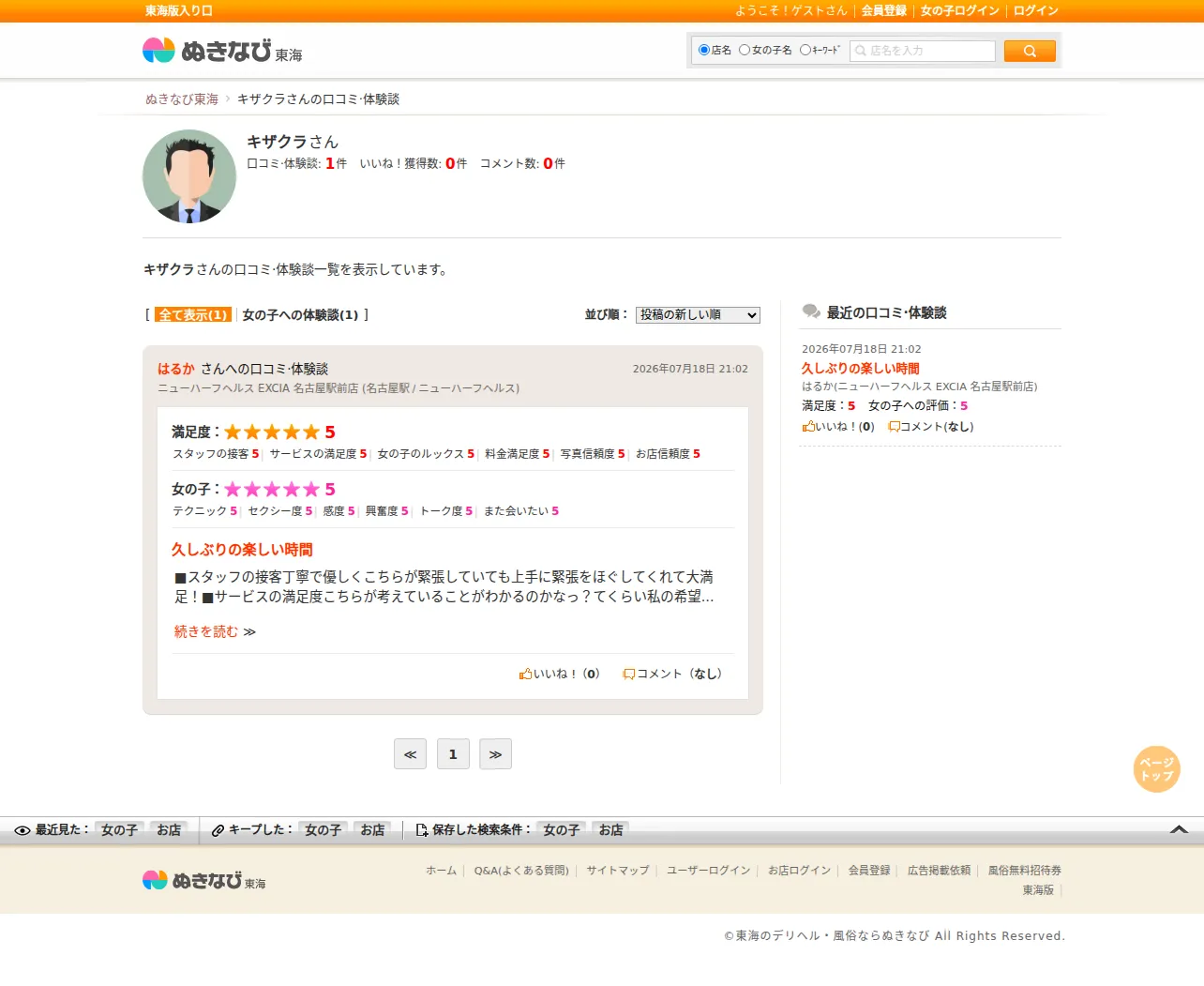Go to next page with ≫ button
Viewport: 1204px width, 986px height.
click(x=495, y=754)
